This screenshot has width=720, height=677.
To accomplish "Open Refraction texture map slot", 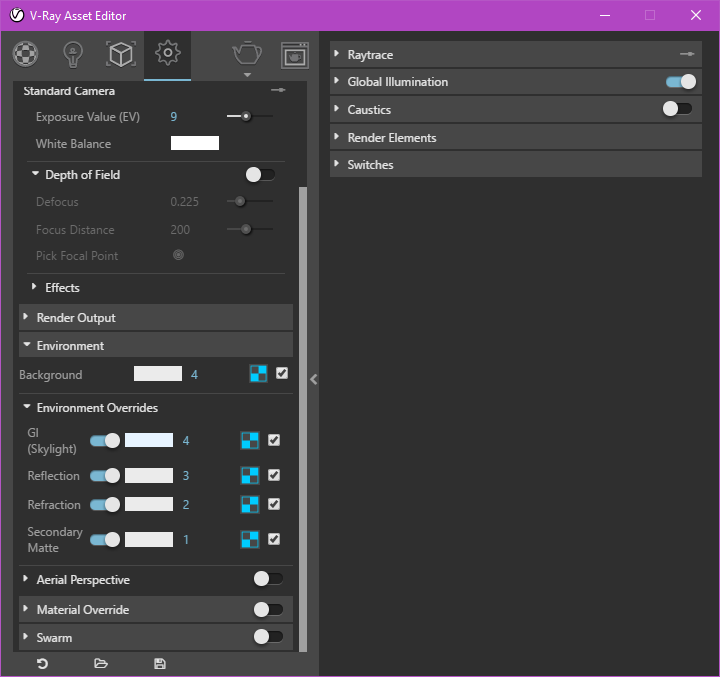I will [x=250, y=504].
